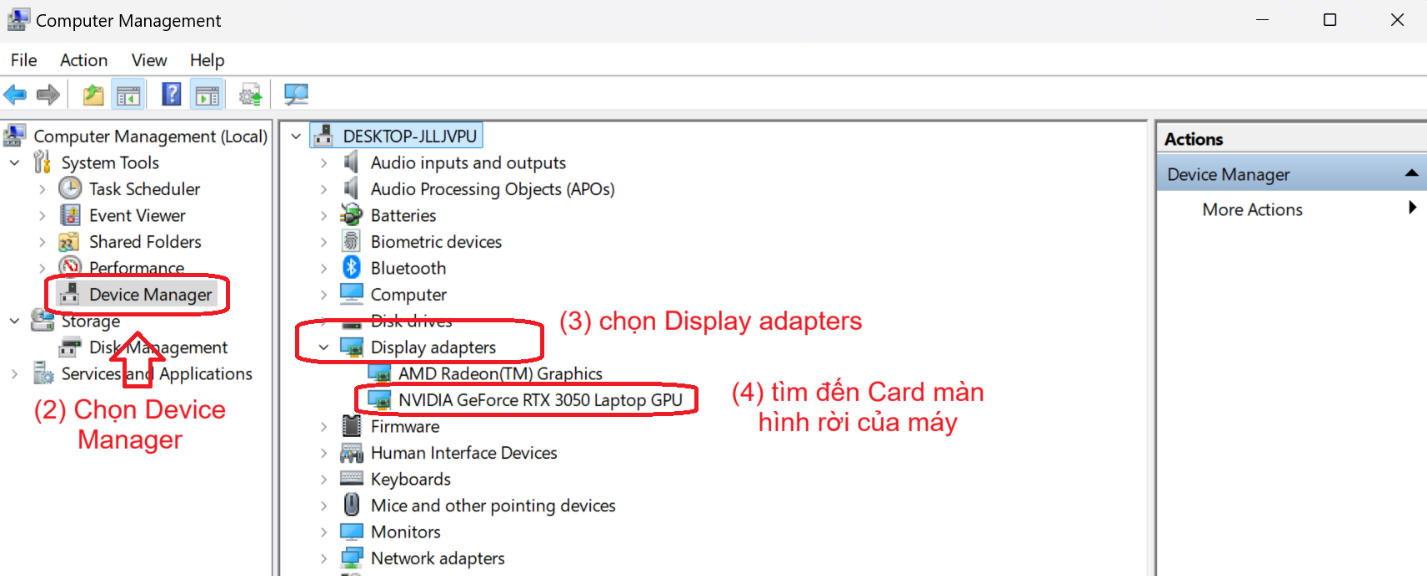The height and width of the screenshot is (576, 1427).
Task: Click the Task Scheduler clock icon
Action: (70, 189)
